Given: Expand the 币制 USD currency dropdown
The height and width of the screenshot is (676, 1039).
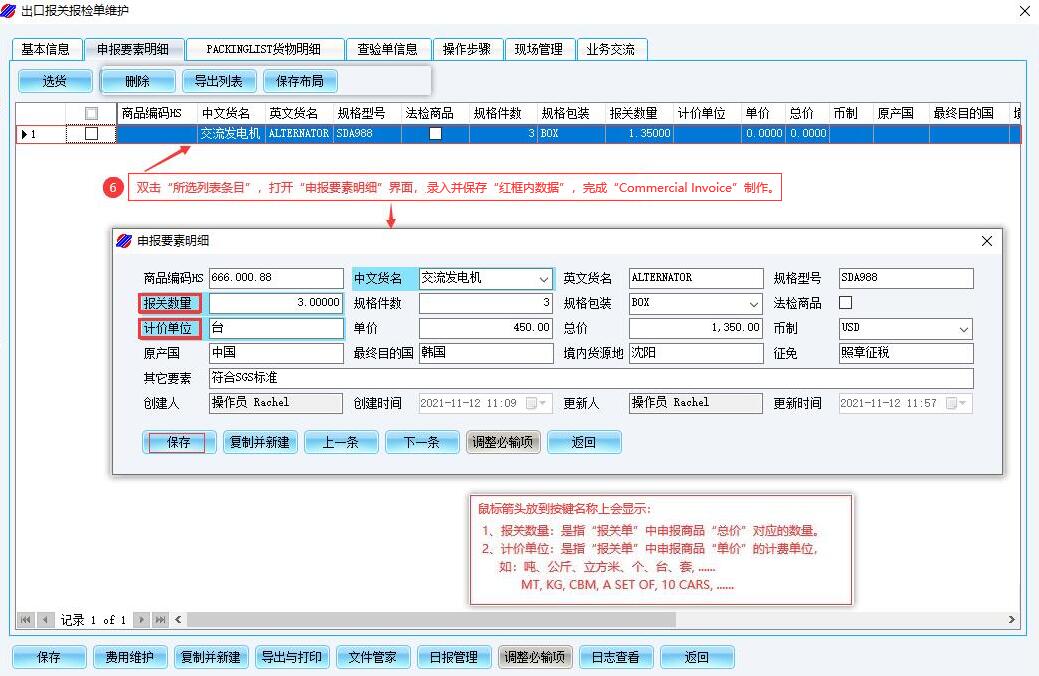Looking at the screenshot, I should [963, 328].
